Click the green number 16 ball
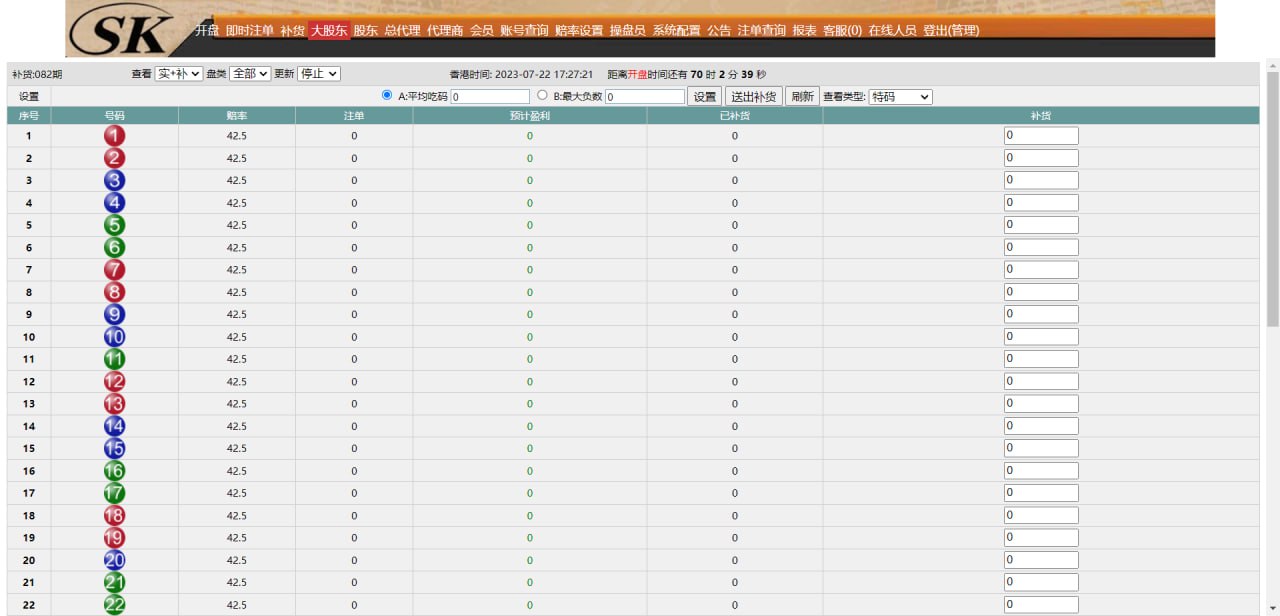 (115, 471)
